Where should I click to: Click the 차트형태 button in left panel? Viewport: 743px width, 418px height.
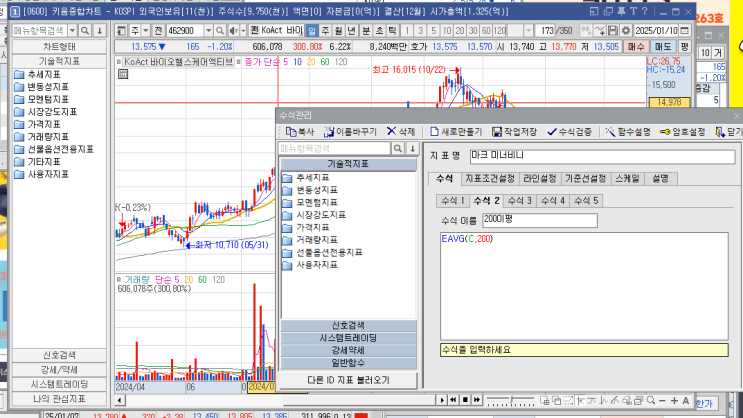click(59, 47)
